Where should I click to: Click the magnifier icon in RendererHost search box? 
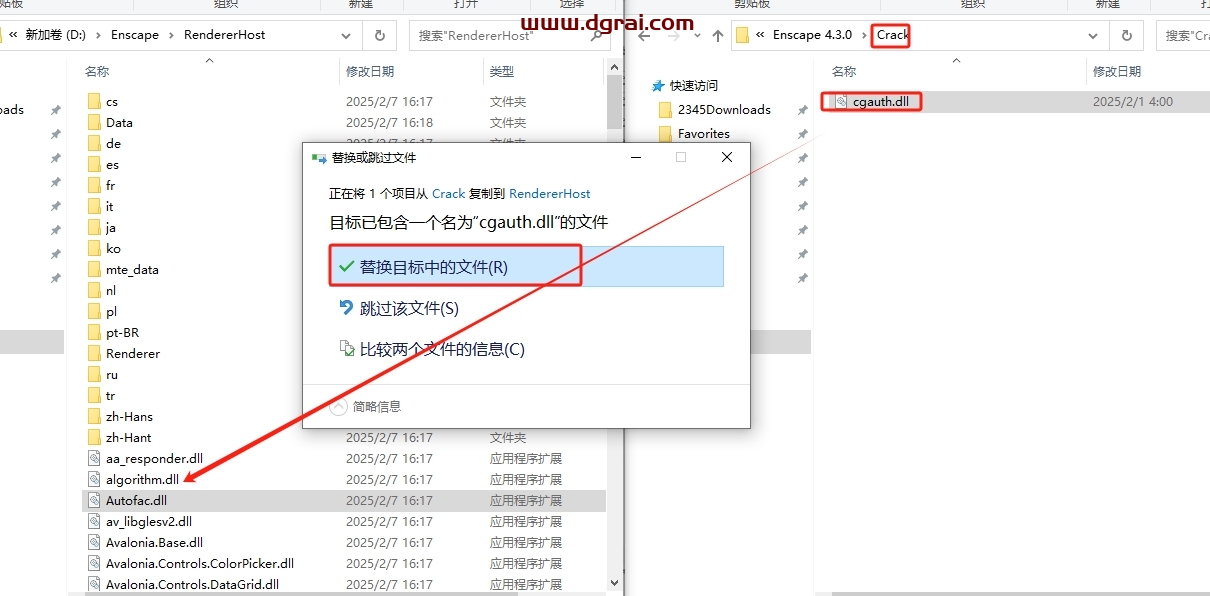click(x=597, y=35)
